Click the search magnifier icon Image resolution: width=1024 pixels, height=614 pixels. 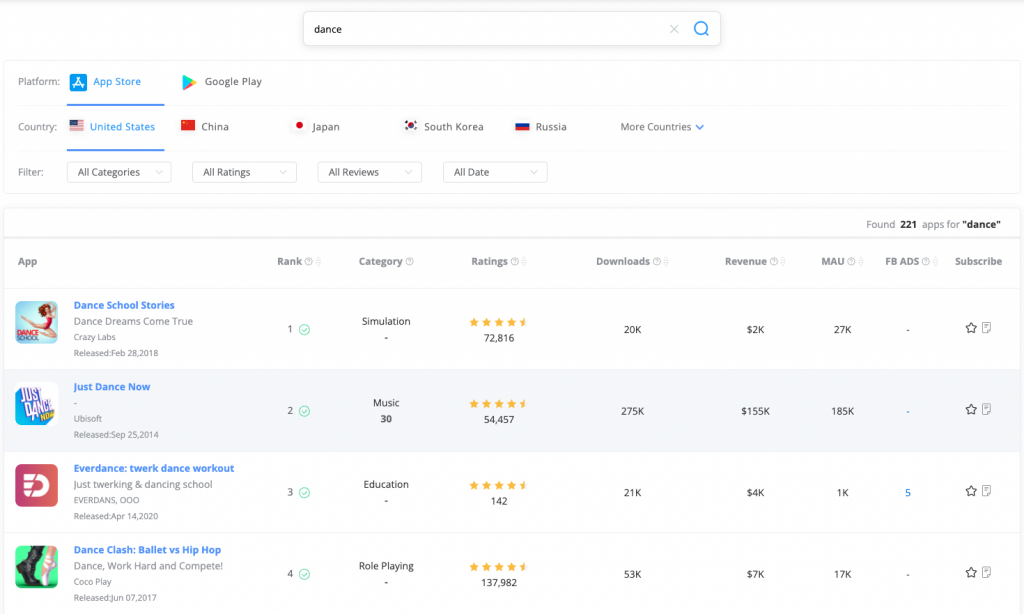tap(701, 29)
